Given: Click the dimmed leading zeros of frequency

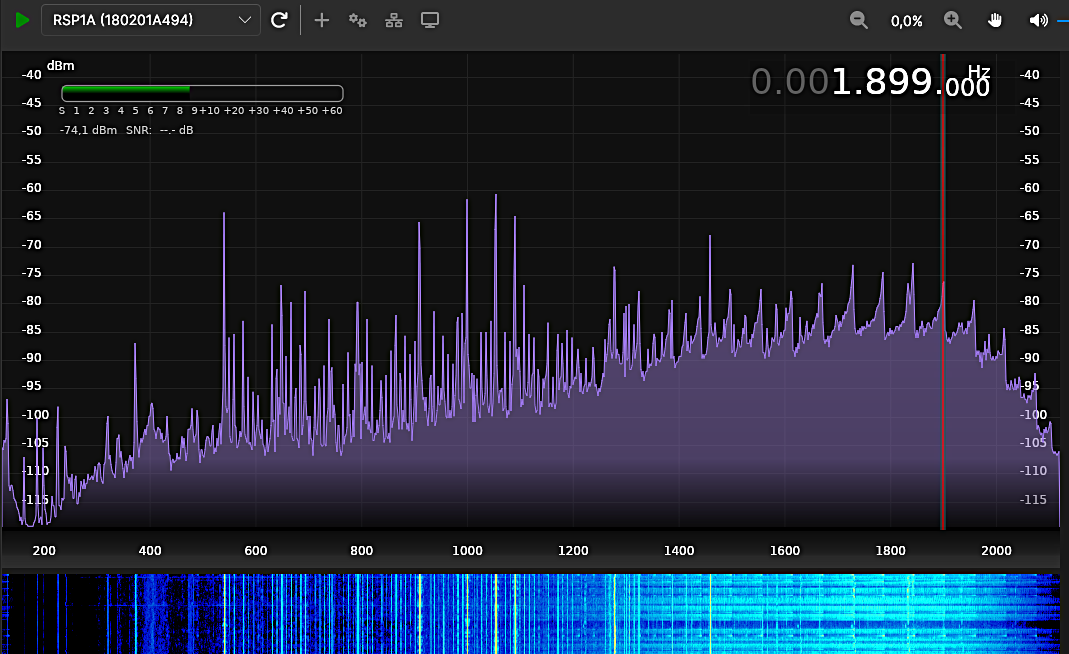Looking at the screenshot, I should (x=790, y=82).
